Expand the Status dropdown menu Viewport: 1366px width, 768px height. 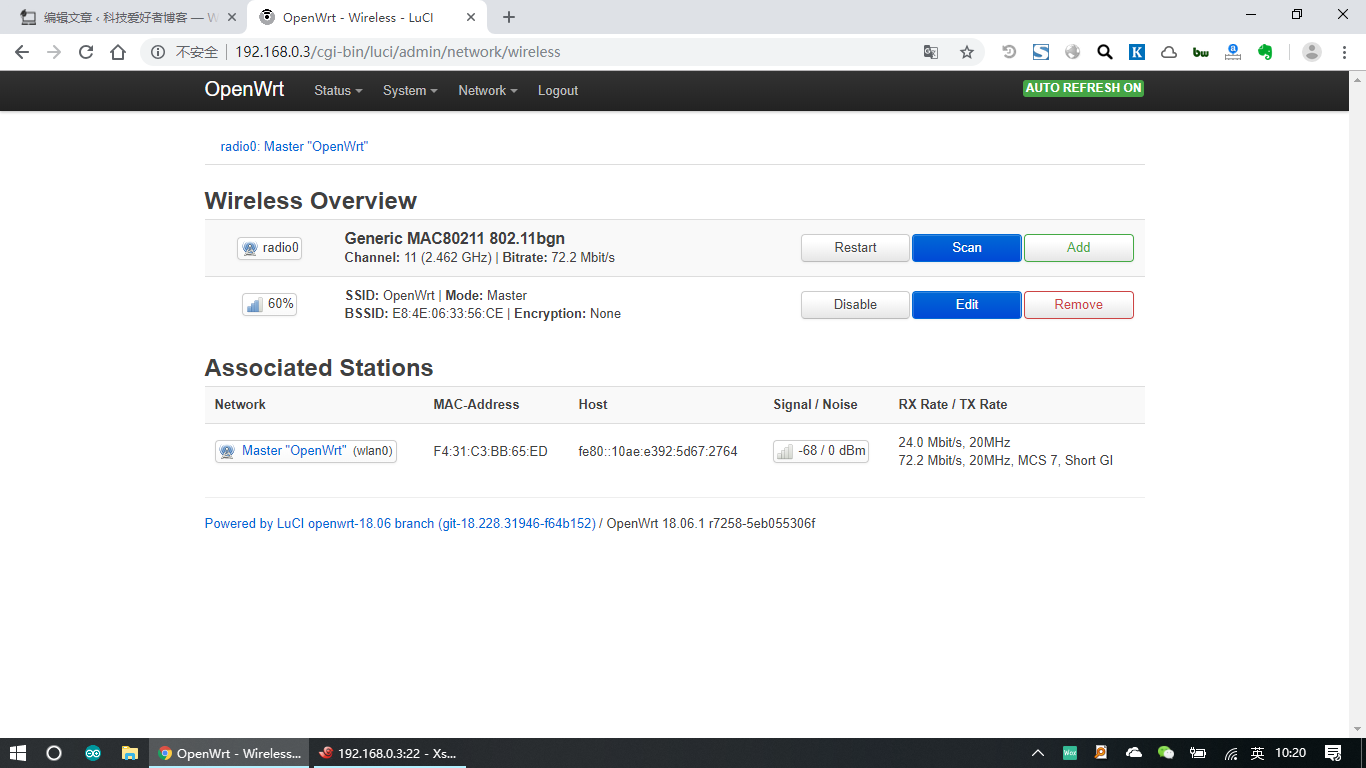point(338,91)
